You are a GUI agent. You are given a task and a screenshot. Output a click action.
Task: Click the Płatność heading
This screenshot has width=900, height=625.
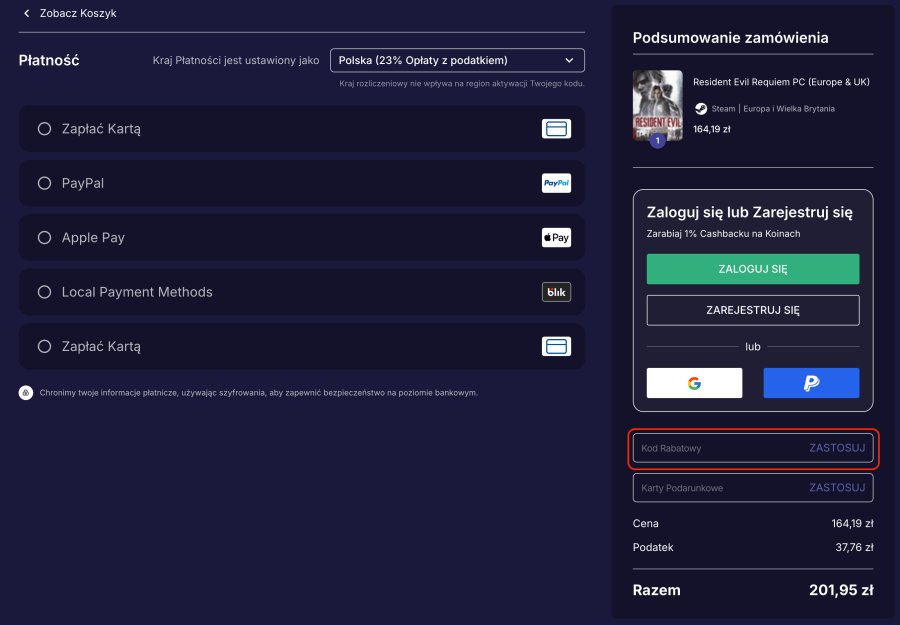point(49,60)
